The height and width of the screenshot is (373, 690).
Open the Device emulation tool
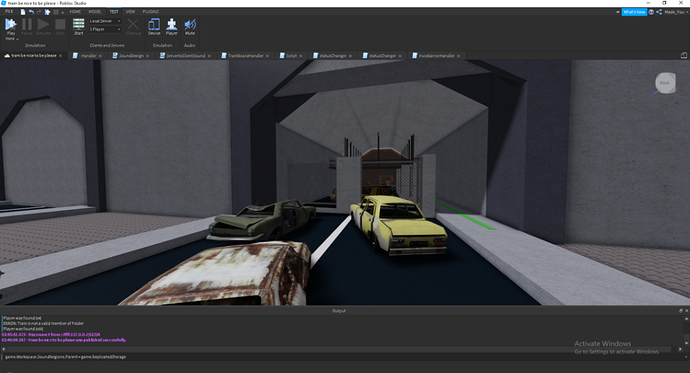pos(154,27)
